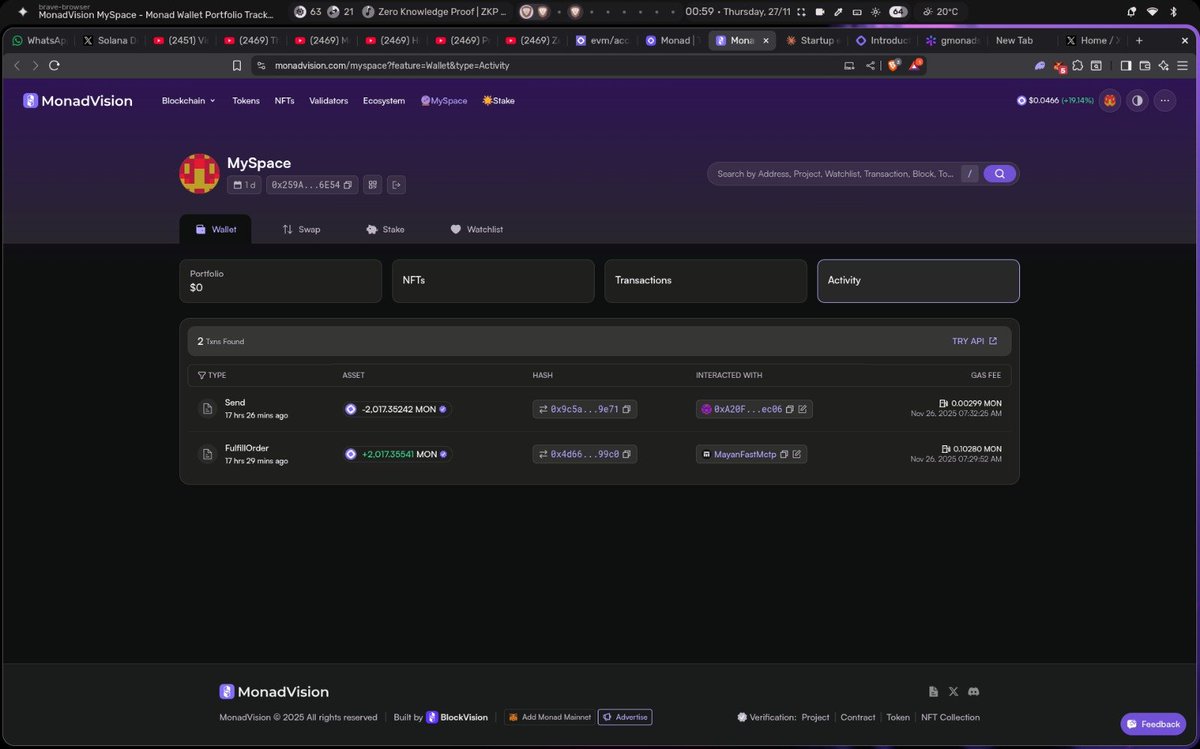This screenshot has width=1200, height=749.
Task: Open a new browser tab with plus button
Action: point(1138,40)
